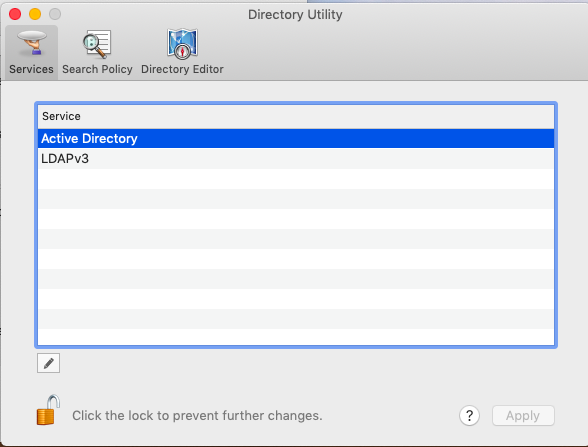
Task: Click the Directory Utility window title
Action: [295, 15]
